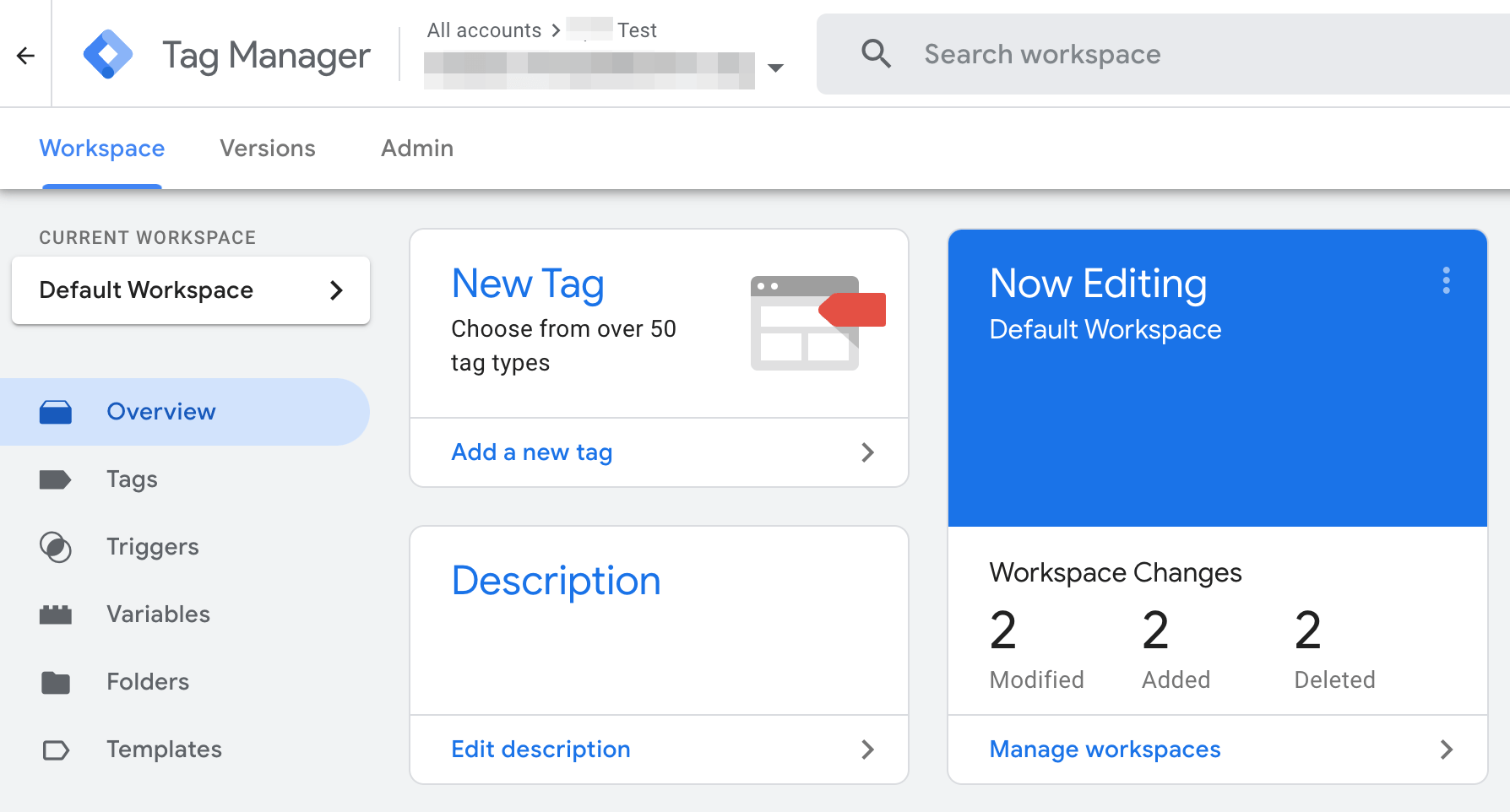The height and width of the screenshot is (812, 1510).
Task: Select Overview in the sidebar
Action: tap(185, 412)
